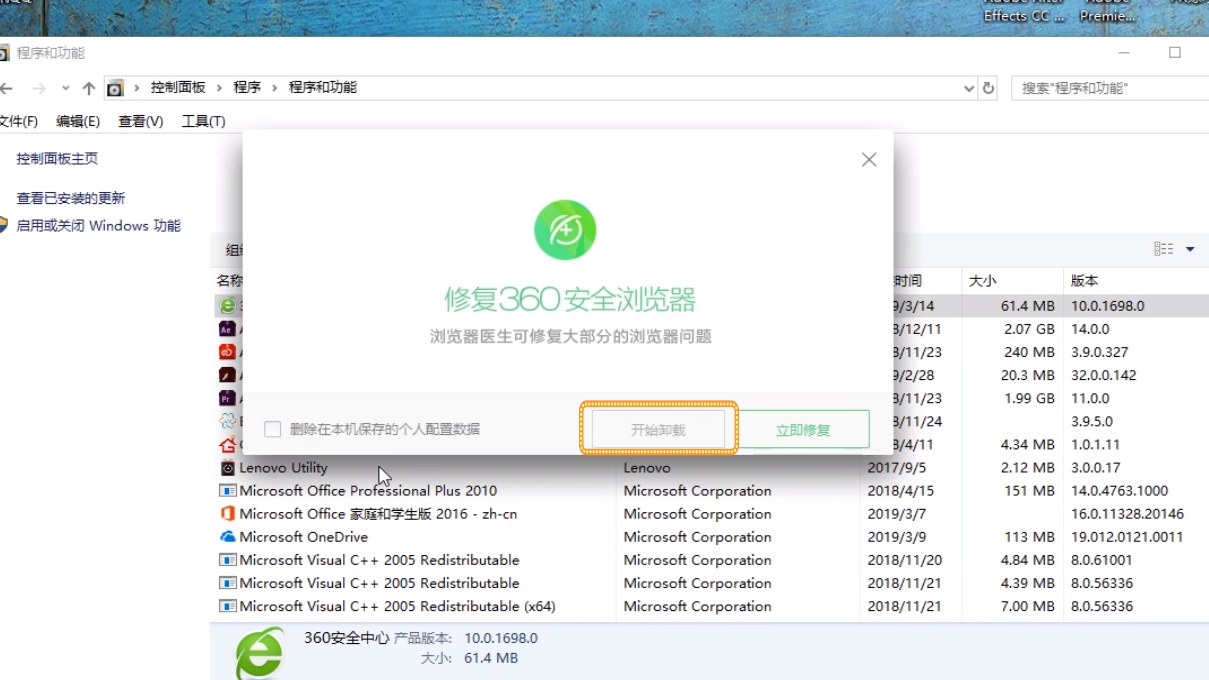Viewport: 1209px width, 680px height.
Task: Expand the chevron after 控制面板 breadcrumb
Action: pyautogui.click(x=219, y=88)
